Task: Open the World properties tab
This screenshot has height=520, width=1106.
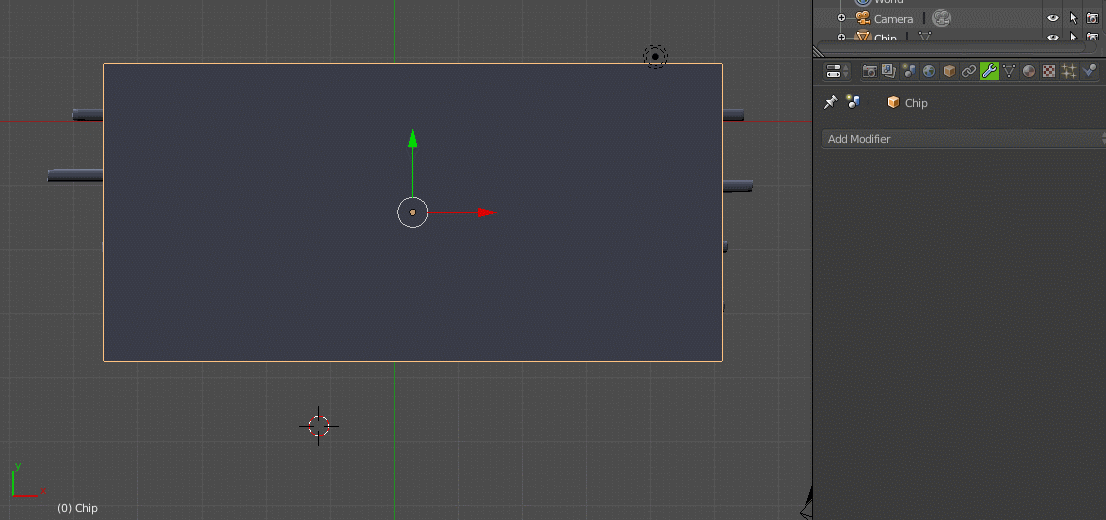Action: (929, 71)
